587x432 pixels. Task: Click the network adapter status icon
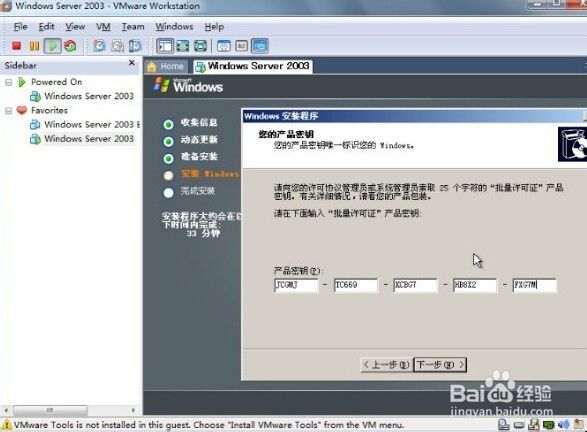[548, 425]
